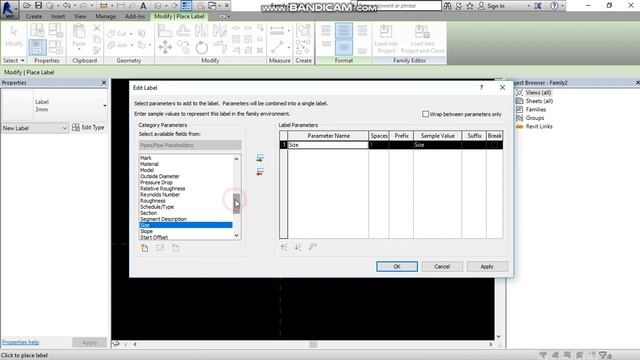The width and height of the screenshot is (640, 360).
Task: Click the search keyword or phrase field
Action: [399, 6]
